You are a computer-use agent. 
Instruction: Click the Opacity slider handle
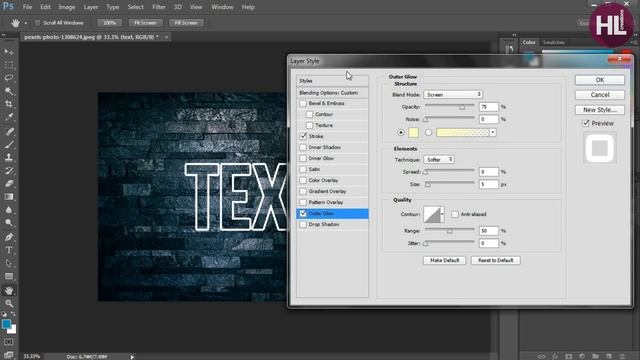pos(462,107)
